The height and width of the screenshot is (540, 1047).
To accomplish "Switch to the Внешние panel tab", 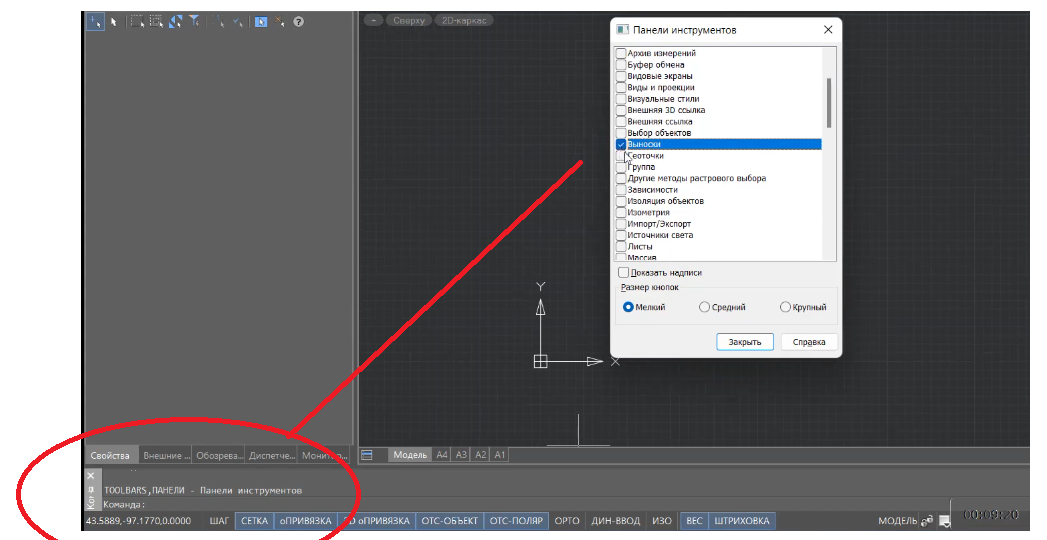I will [166, 455].
